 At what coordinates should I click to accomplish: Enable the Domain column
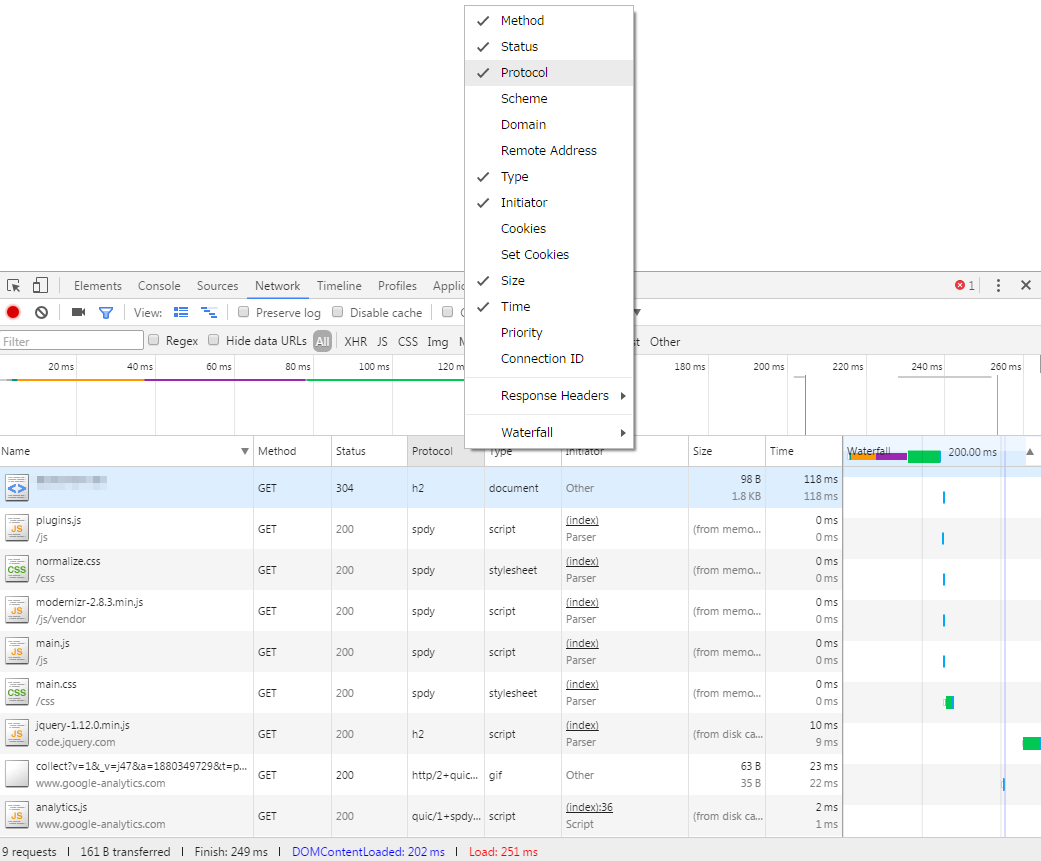[549, 124]
